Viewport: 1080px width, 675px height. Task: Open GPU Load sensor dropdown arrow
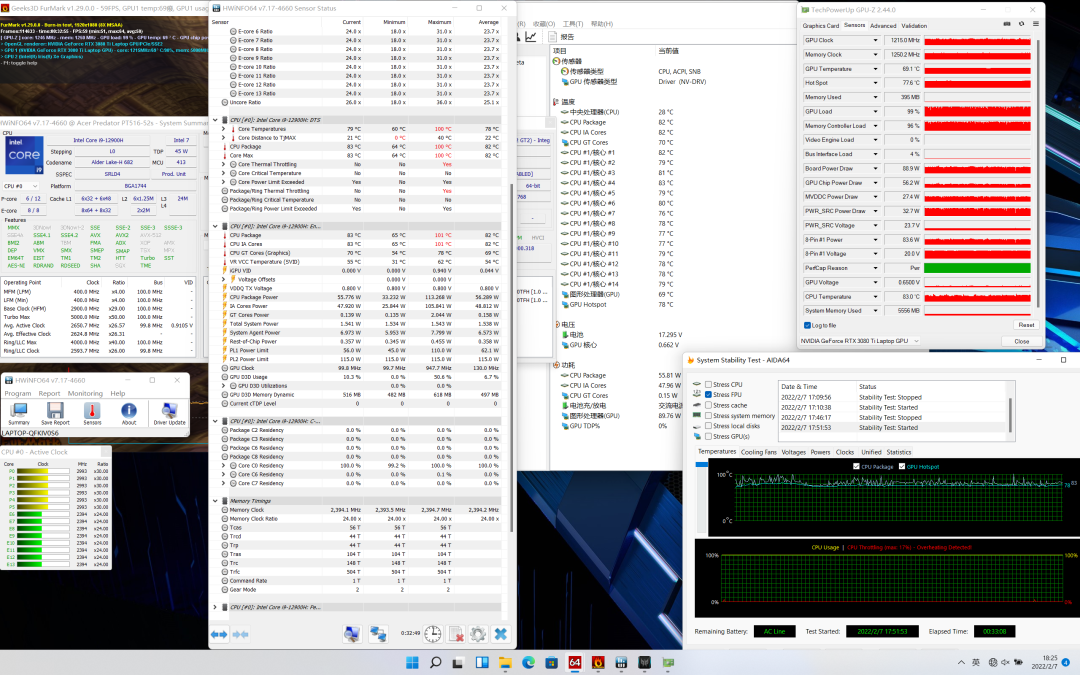875,111
